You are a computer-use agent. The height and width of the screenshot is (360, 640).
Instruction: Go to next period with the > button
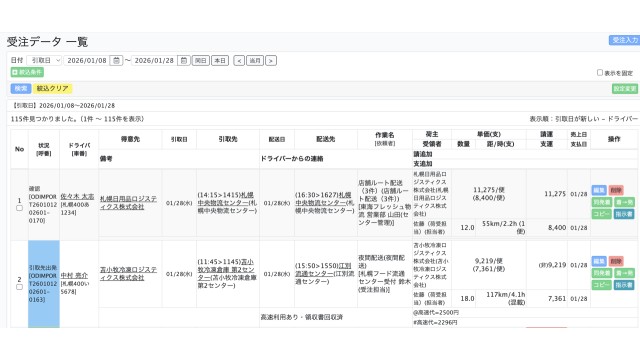[x=271, y=60]
